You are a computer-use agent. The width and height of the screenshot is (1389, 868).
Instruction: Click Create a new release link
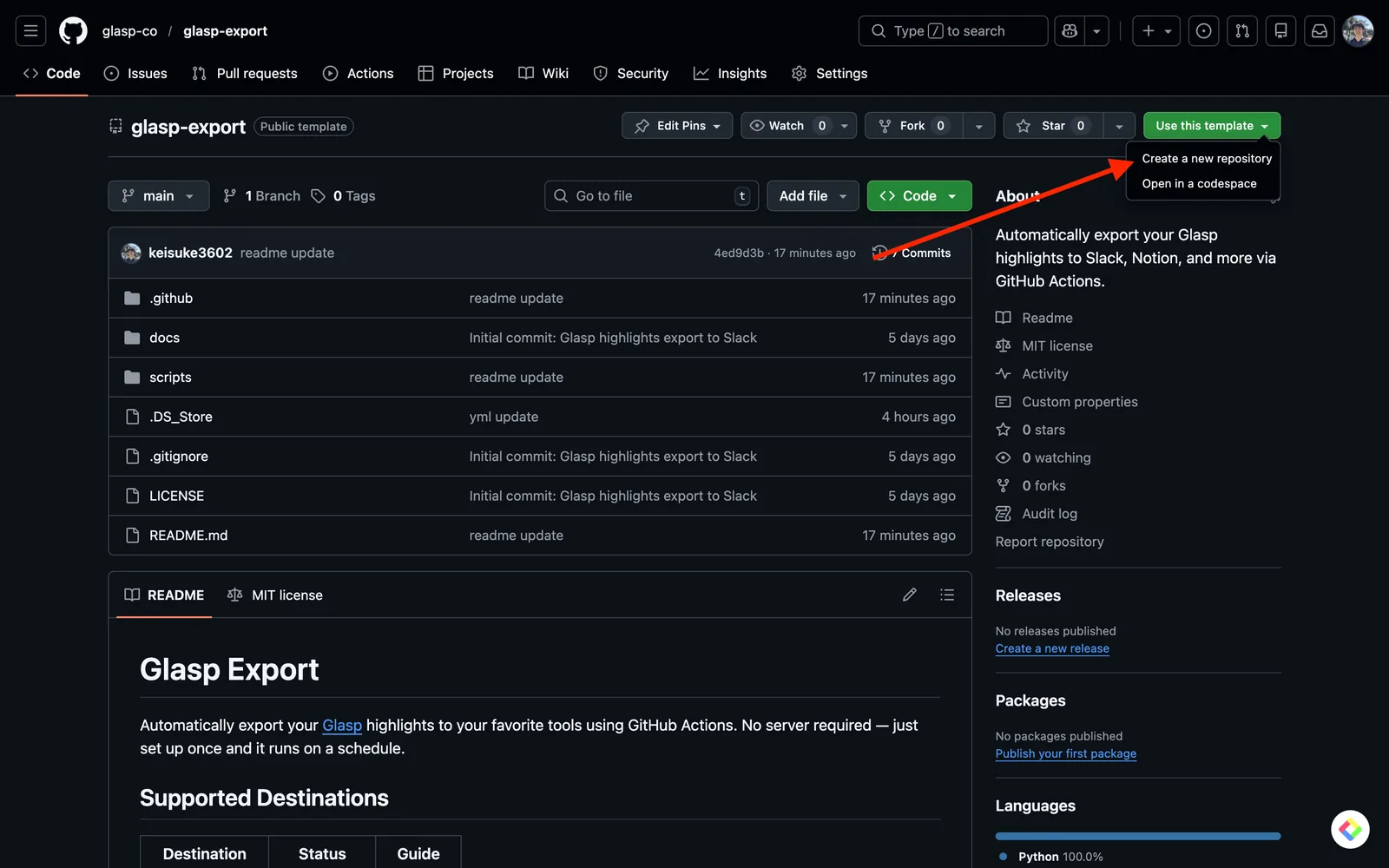[x=1052, y=648]
